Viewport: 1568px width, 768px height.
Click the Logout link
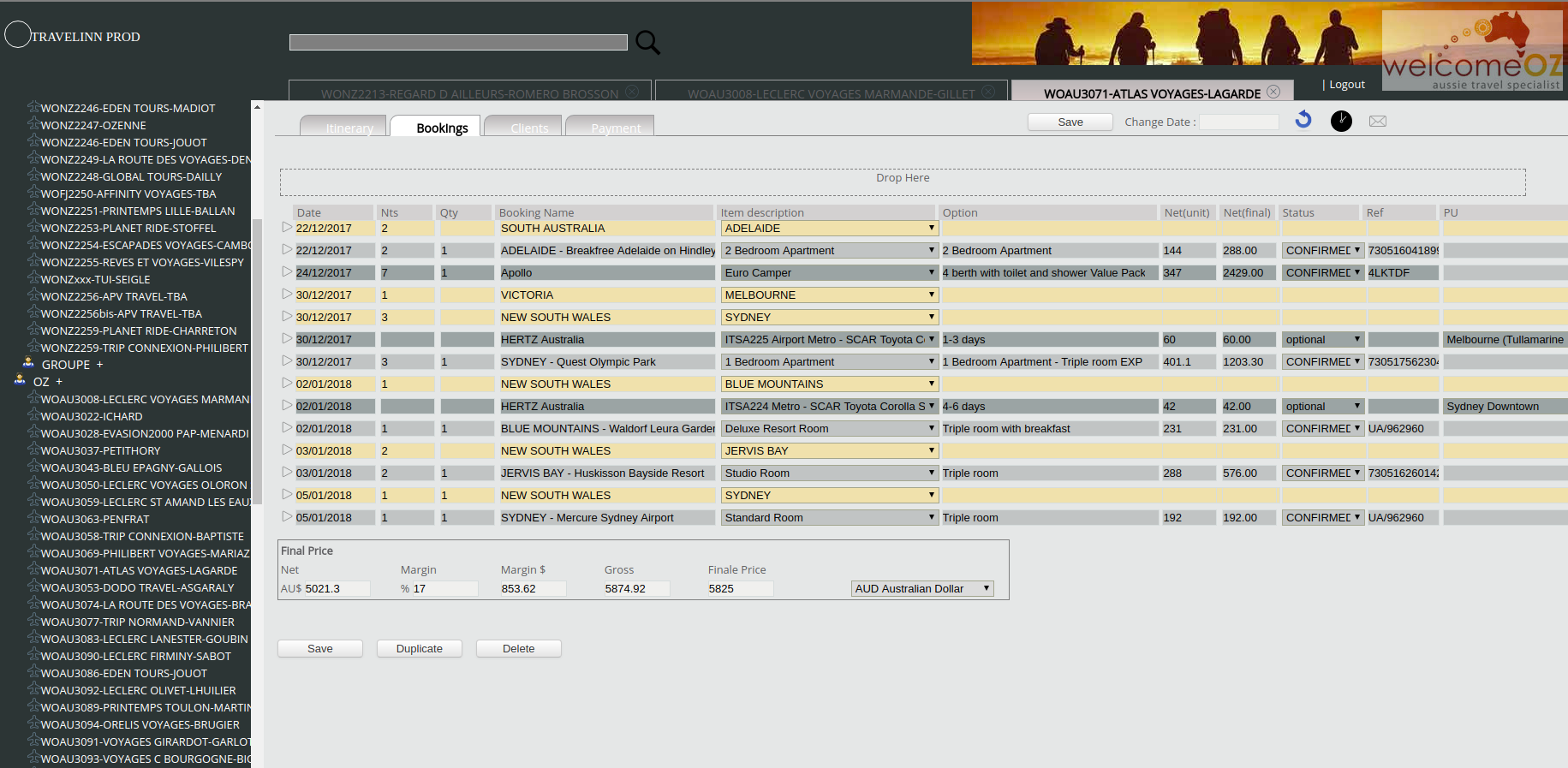1347,85
